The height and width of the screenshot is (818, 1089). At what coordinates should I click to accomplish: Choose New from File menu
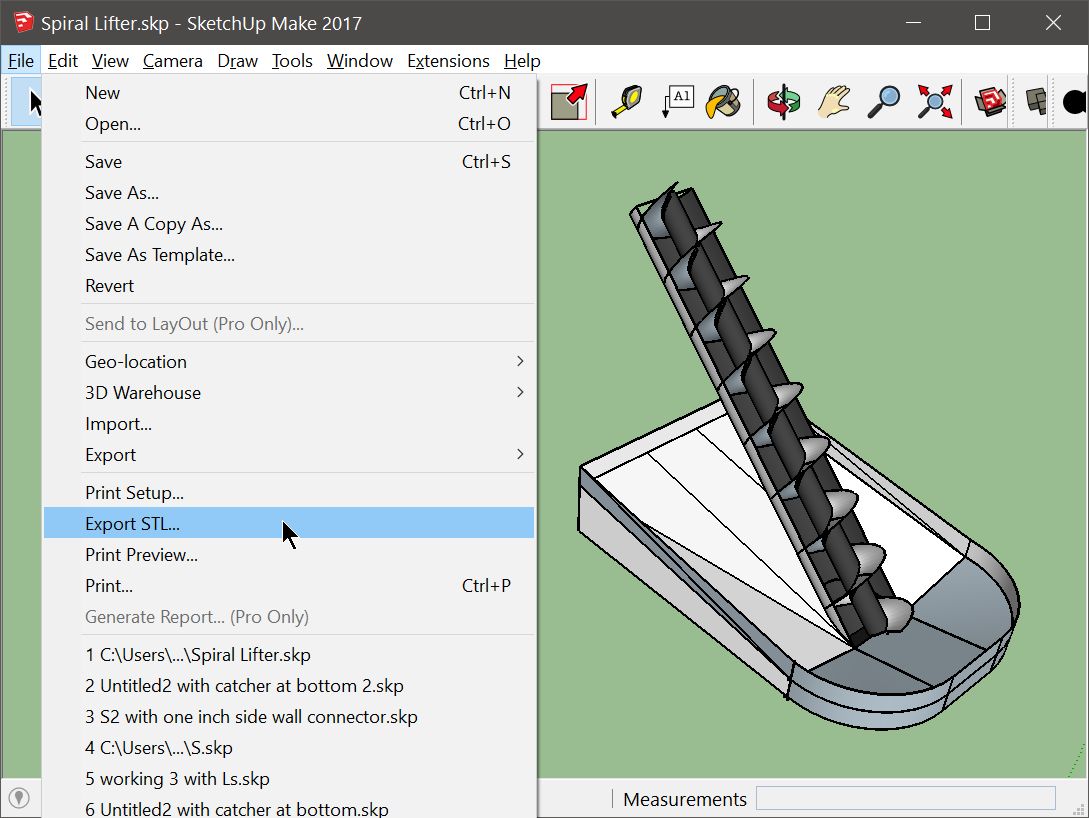pos(289,93)
